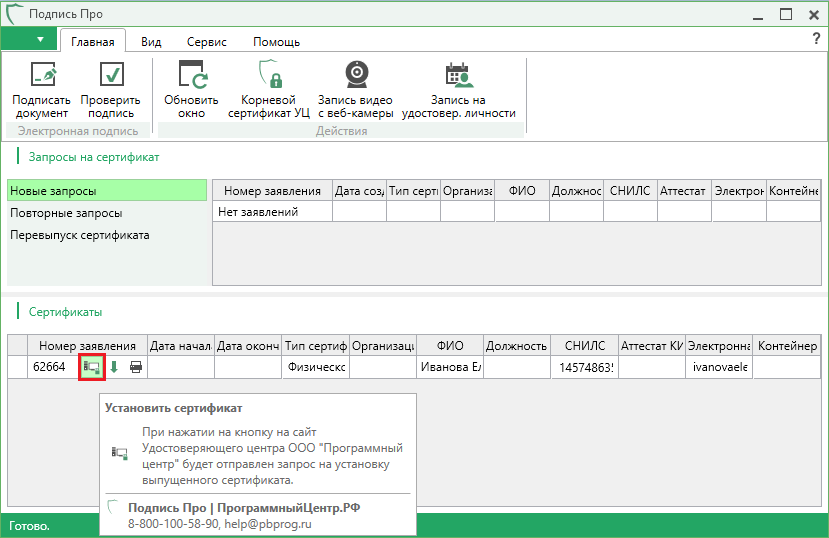Open the Помощь tab
Viewport: 829px width, 538px height.
click(x=276, y=42)
